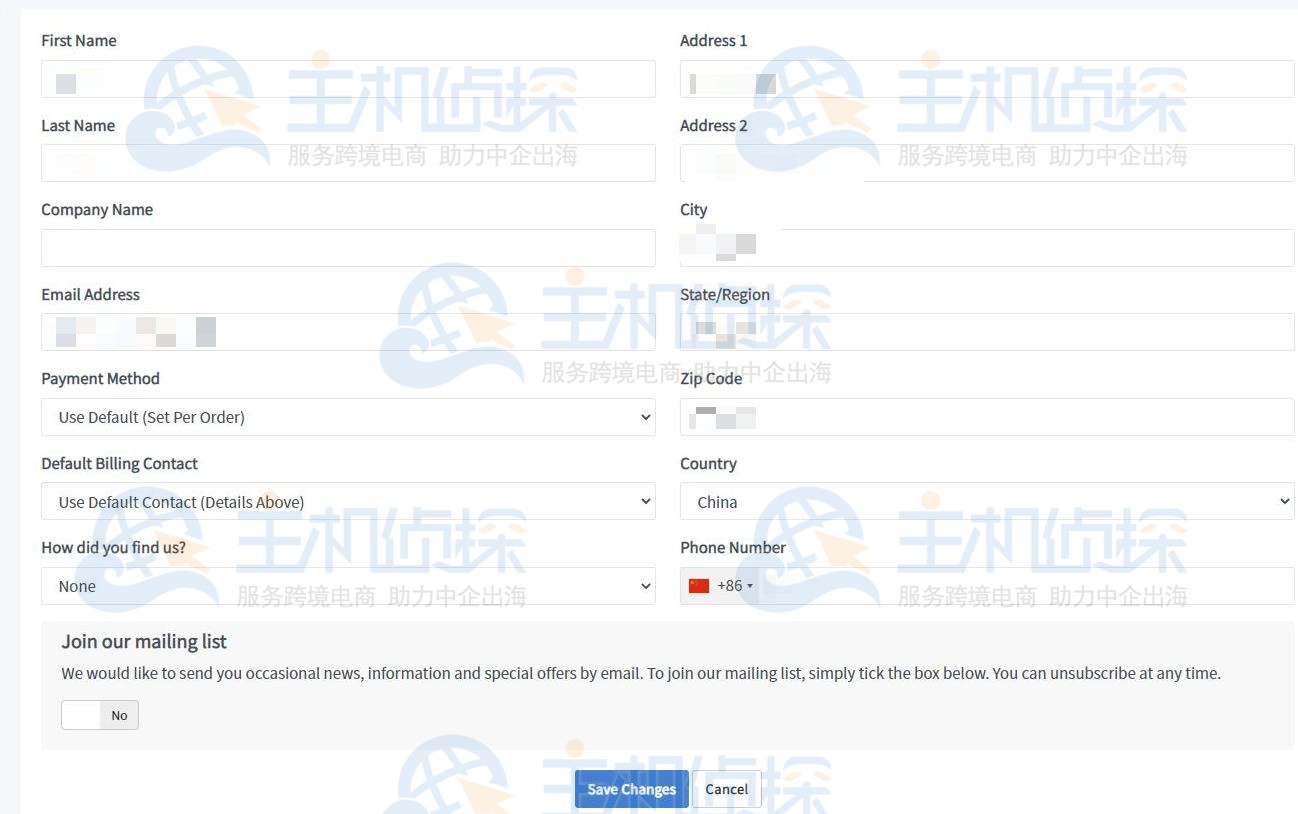Open the Country dropdown showing China

pyautogui.click(x=986, y=501)
